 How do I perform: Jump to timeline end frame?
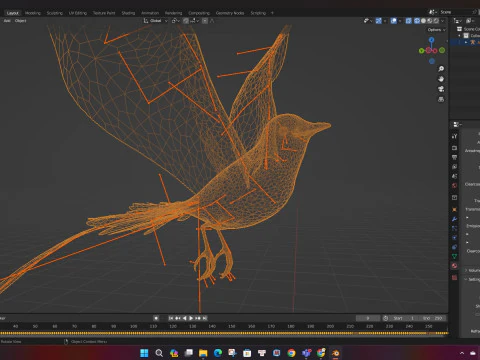[x=205, y=318]
